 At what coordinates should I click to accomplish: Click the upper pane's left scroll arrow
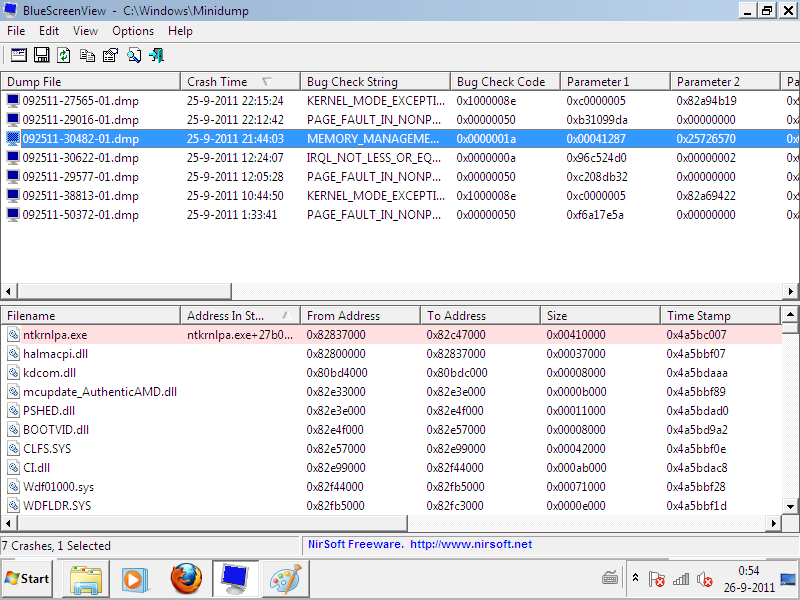[x=8, y=291]
